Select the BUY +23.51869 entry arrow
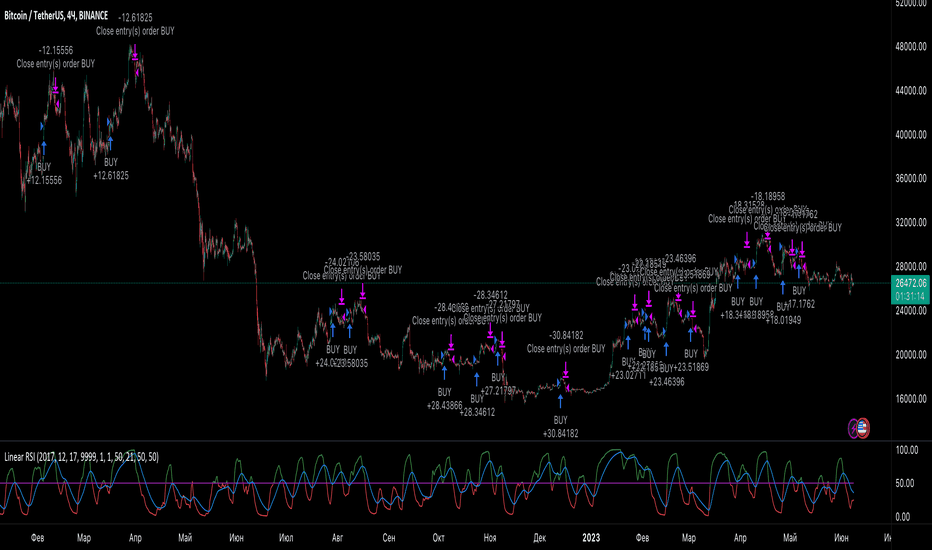The height and width of the screenshot is (550, 932). [691, 334]
